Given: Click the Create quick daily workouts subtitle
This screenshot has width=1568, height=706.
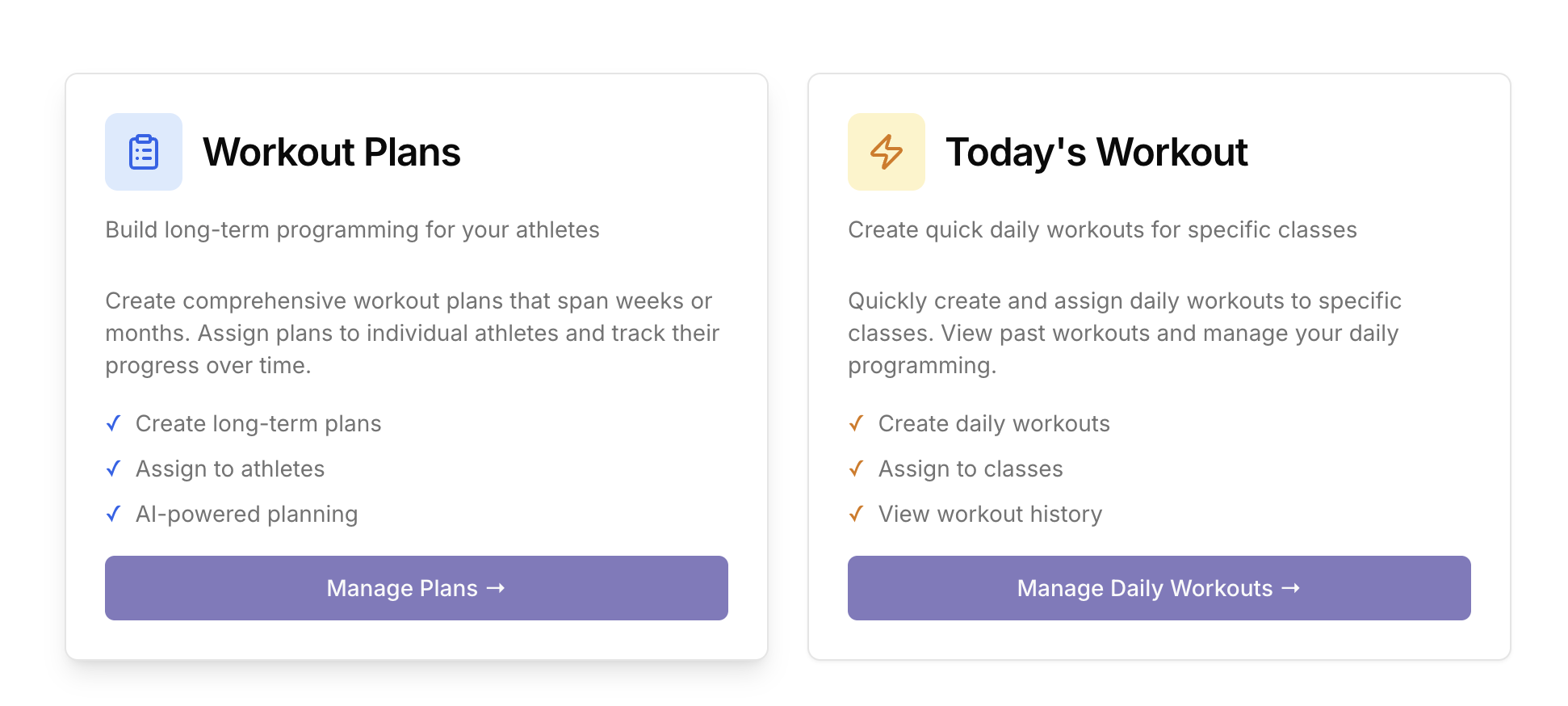Looking at the screenshot, I should (x=1102, y=229).
